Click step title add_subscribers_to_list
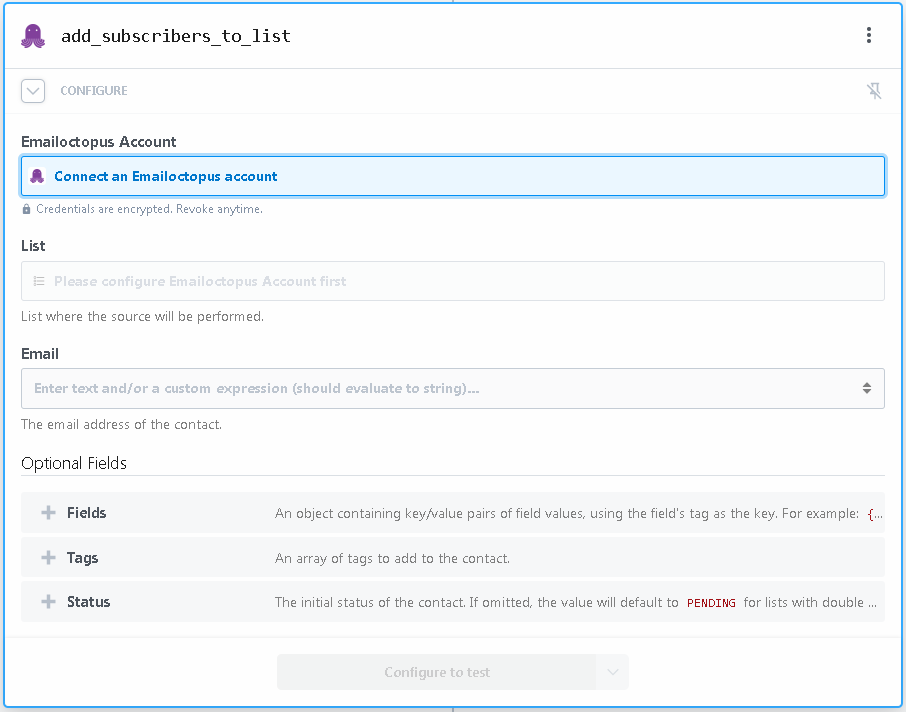 (x=176, y=36)
